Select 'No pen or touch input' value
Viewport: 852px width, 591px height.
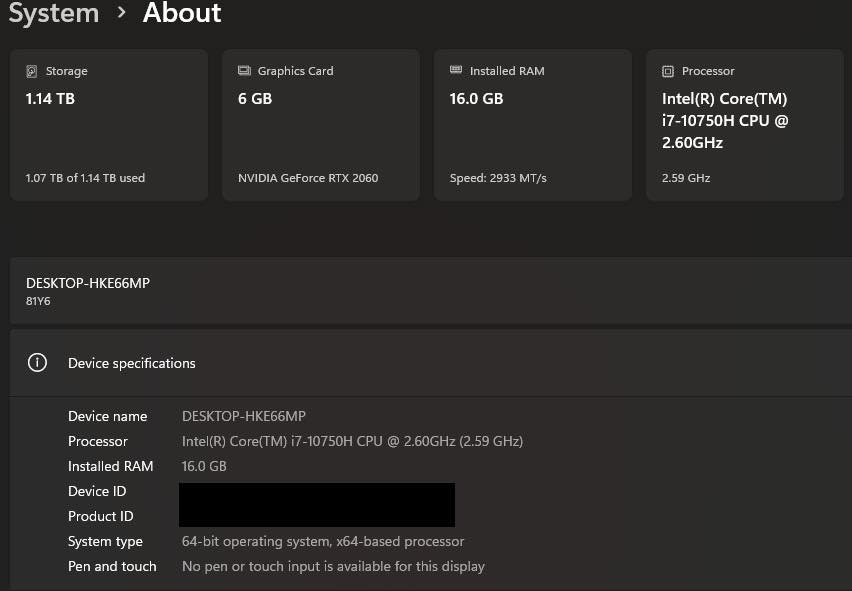click(333, 566)
